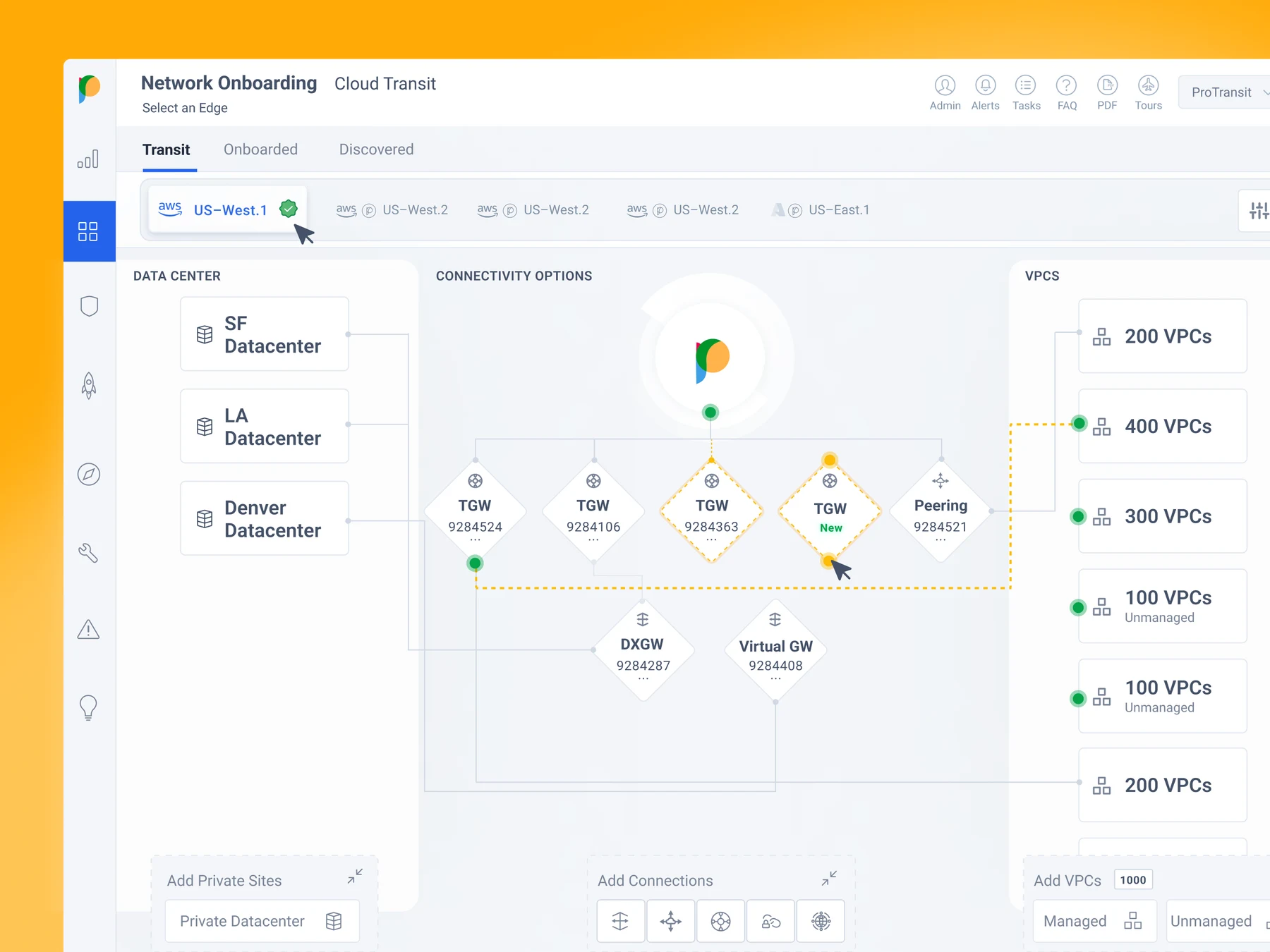The width and height of the screenshot is (1270, 952).
Task: Click the TGW 9284363 node
Action: coord(711,511)
